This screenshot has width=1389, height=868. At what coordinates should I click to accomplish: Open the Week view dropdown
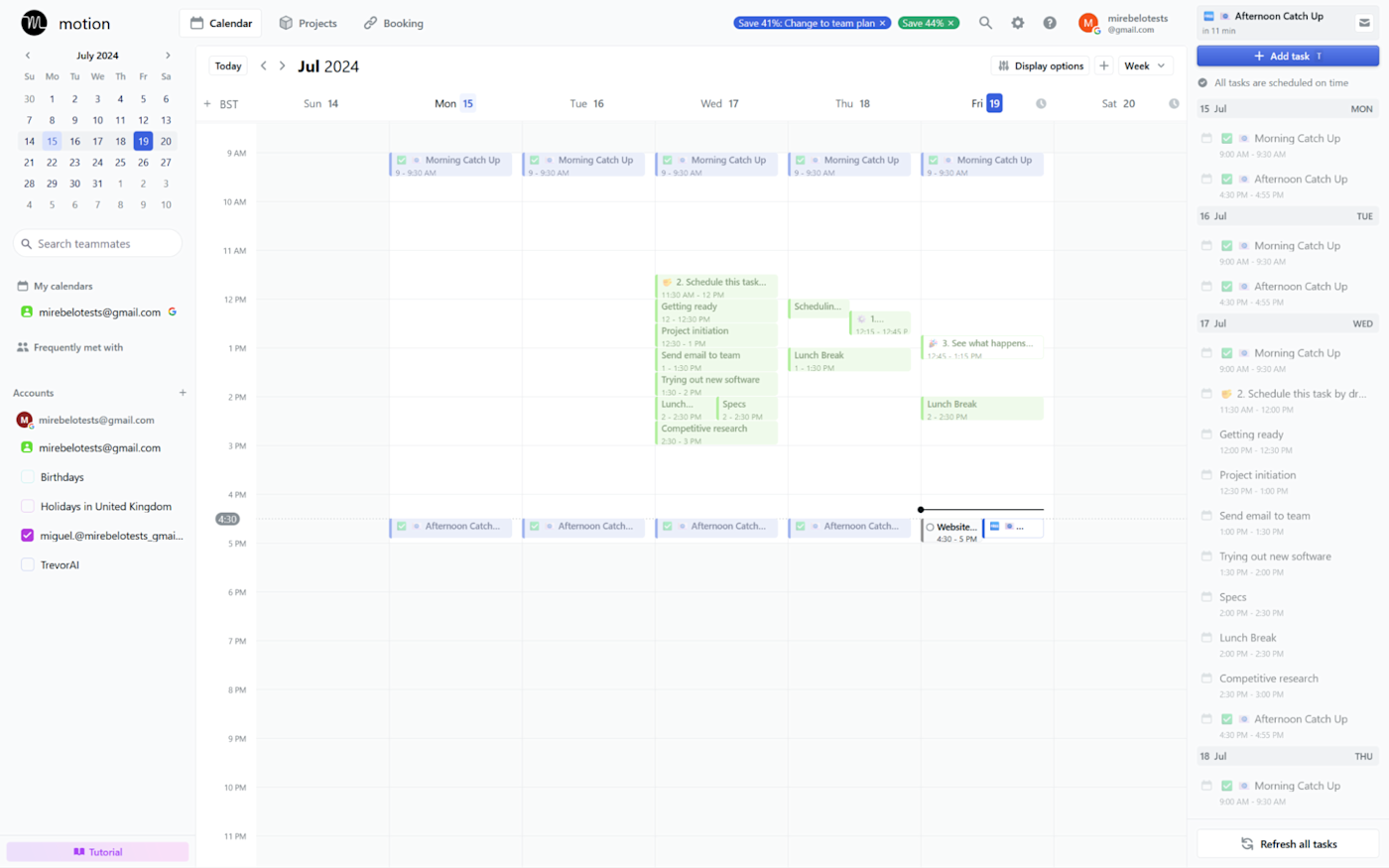[1145, 65]
